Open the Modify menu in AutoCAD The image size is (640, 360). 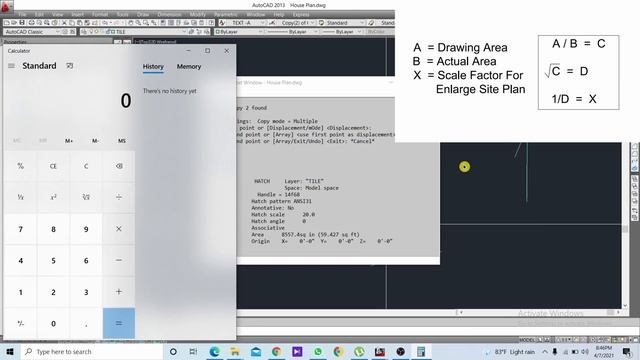198,14
